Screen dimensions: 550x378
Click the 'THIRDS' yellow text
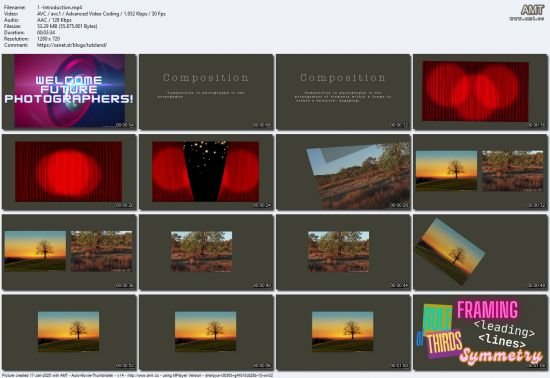(444, 342)
